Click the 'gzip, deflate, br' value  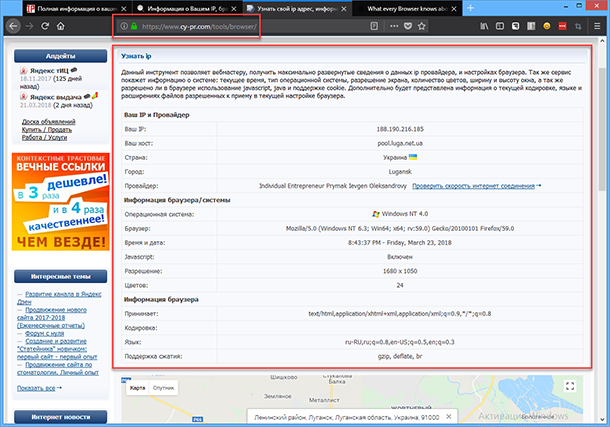[x=400, y=356]
